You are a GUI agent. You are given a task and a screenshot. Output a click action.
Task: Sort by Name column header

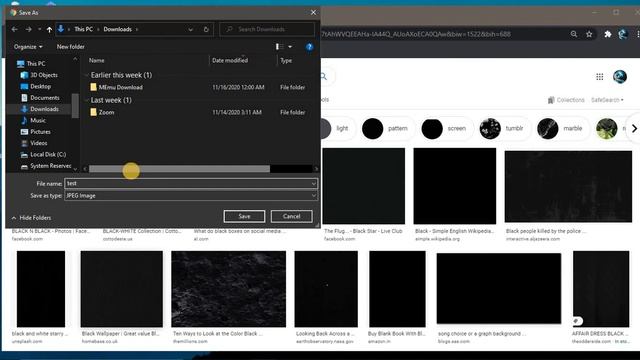coord(97,60)
